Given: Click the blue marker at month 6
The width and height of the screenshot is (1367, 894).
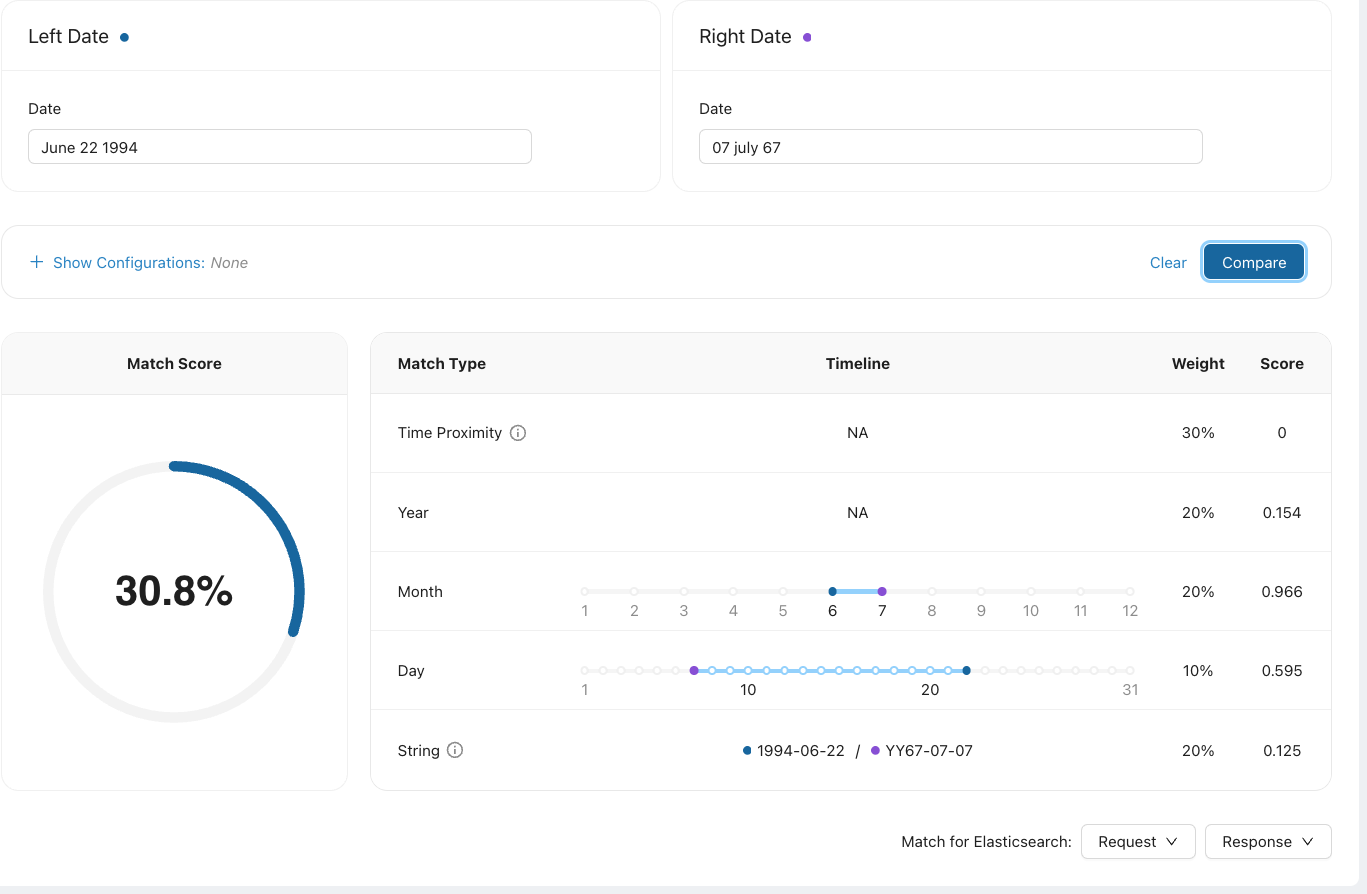Looking at the screenshot, I should [833, 591].
